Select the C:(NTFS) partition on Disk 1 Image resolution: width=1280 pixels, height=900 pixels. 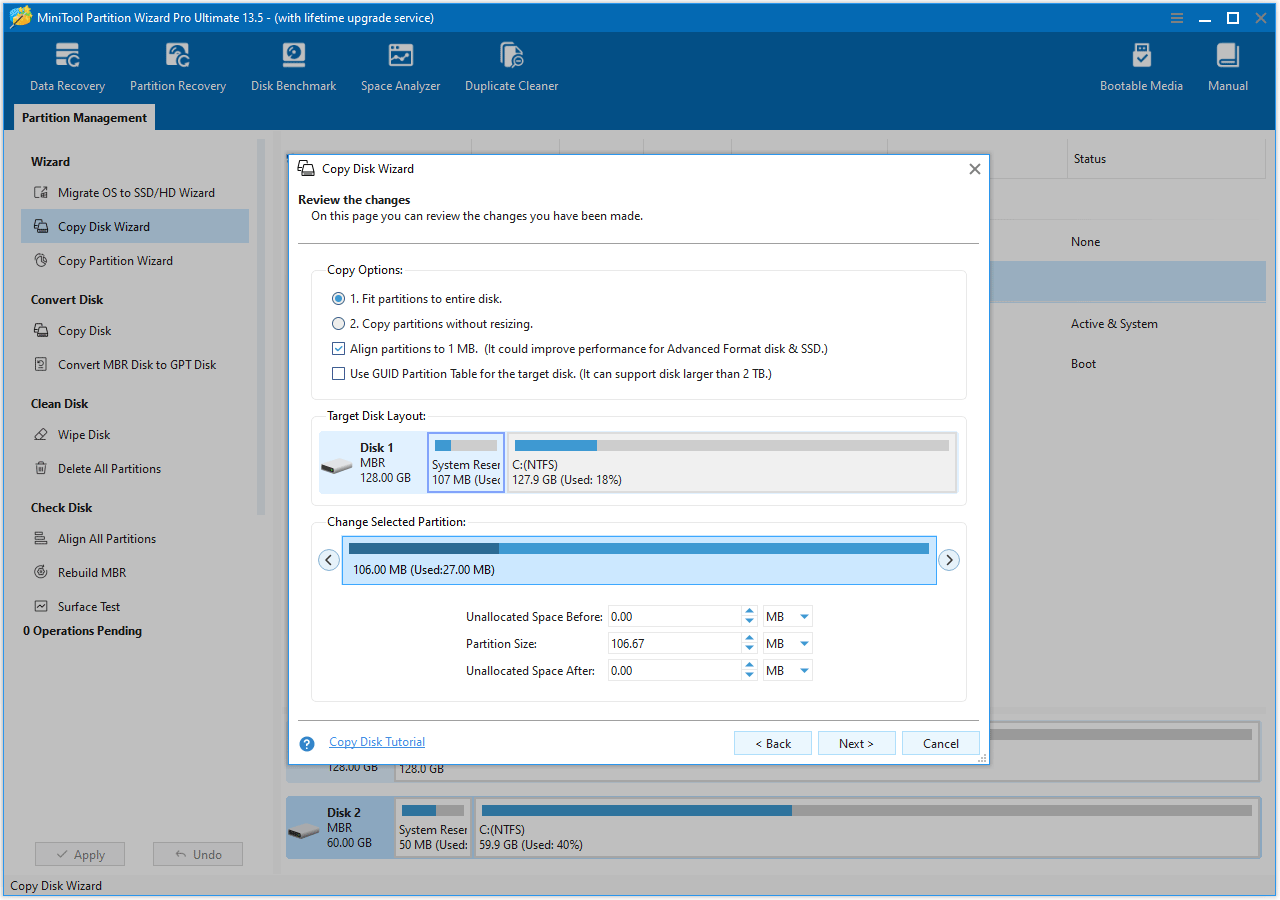(x=730, y=461)
